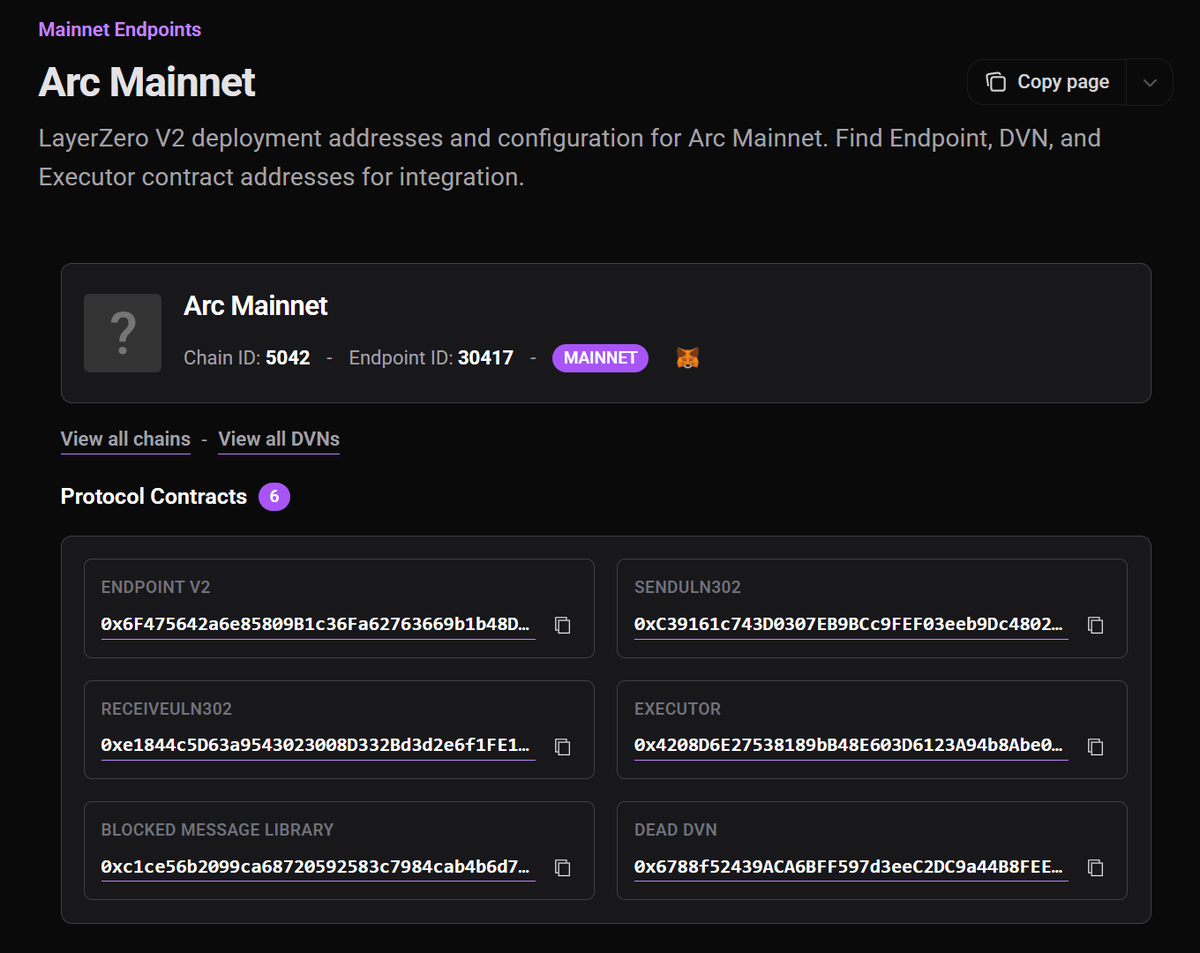Screen dimensions: 1200x953
Task: Open the SendUln302 address link
Action: tap(851, 625)
